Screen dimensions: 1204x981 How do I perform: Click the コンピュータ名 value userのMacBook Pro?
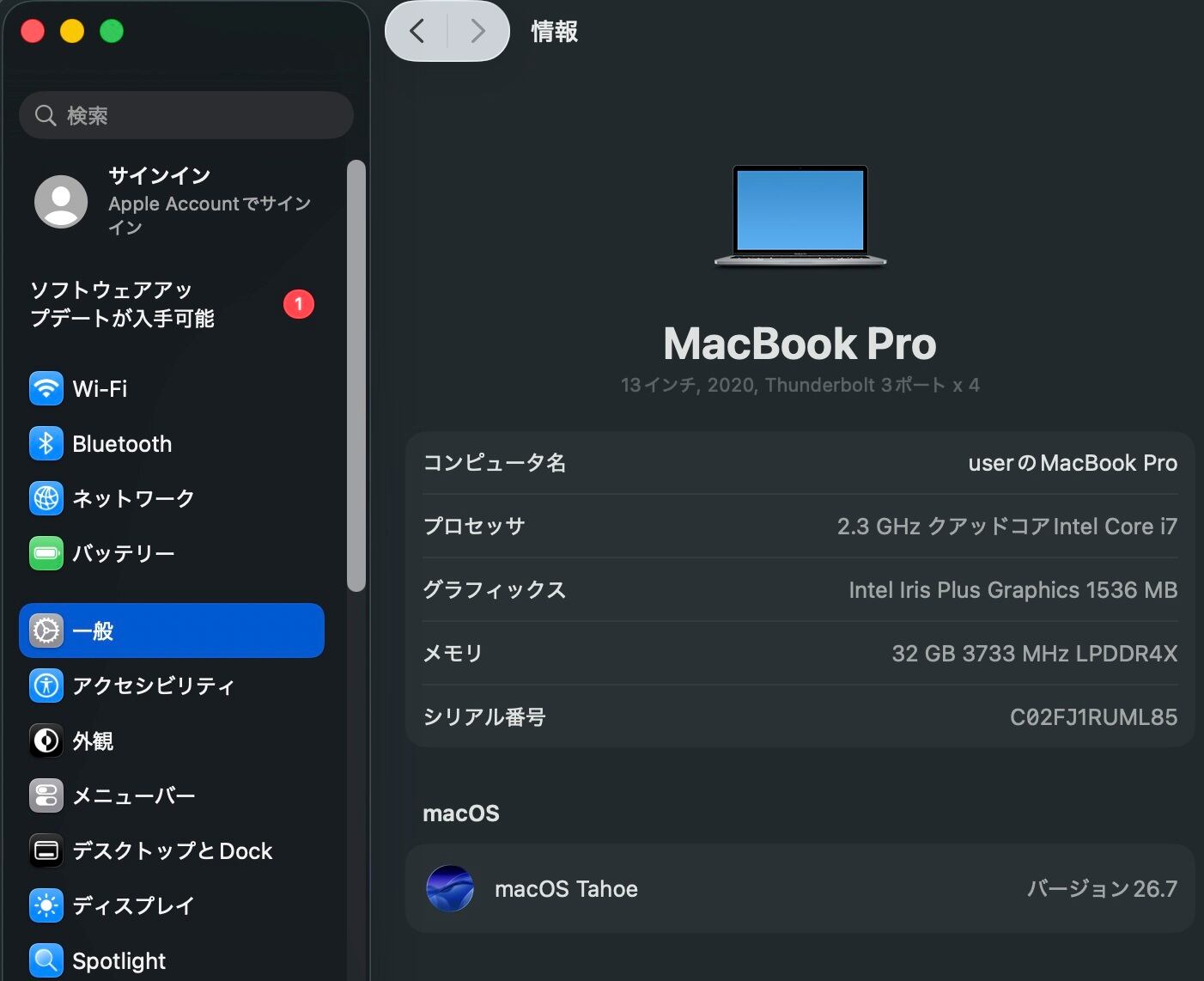coord(1073,463)
